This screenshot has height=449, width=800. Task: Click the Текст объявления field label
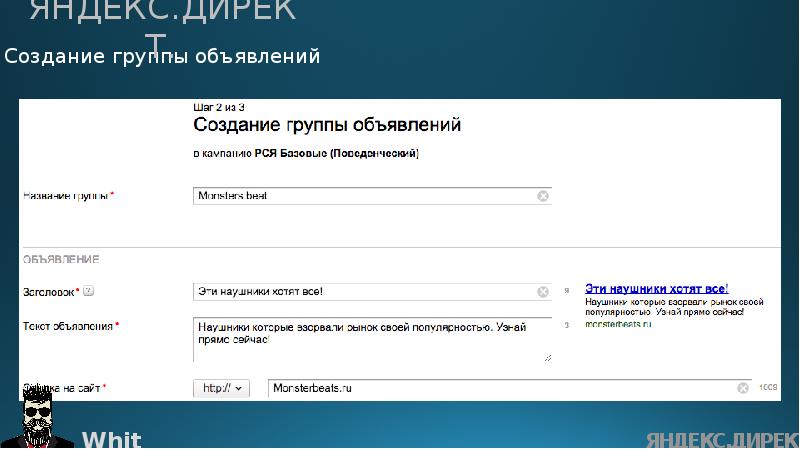[68, 326]
